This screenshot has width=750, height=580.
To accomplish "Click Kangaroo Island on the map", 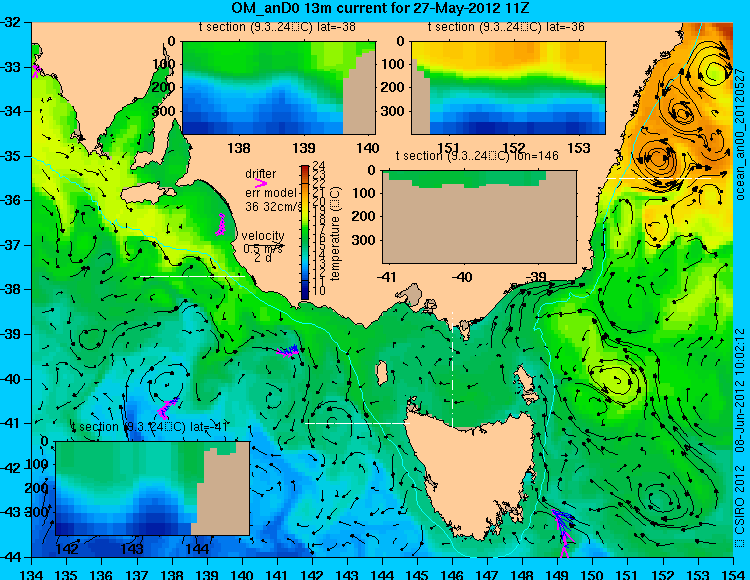I will pyautogui.click(x=146, y=194).
